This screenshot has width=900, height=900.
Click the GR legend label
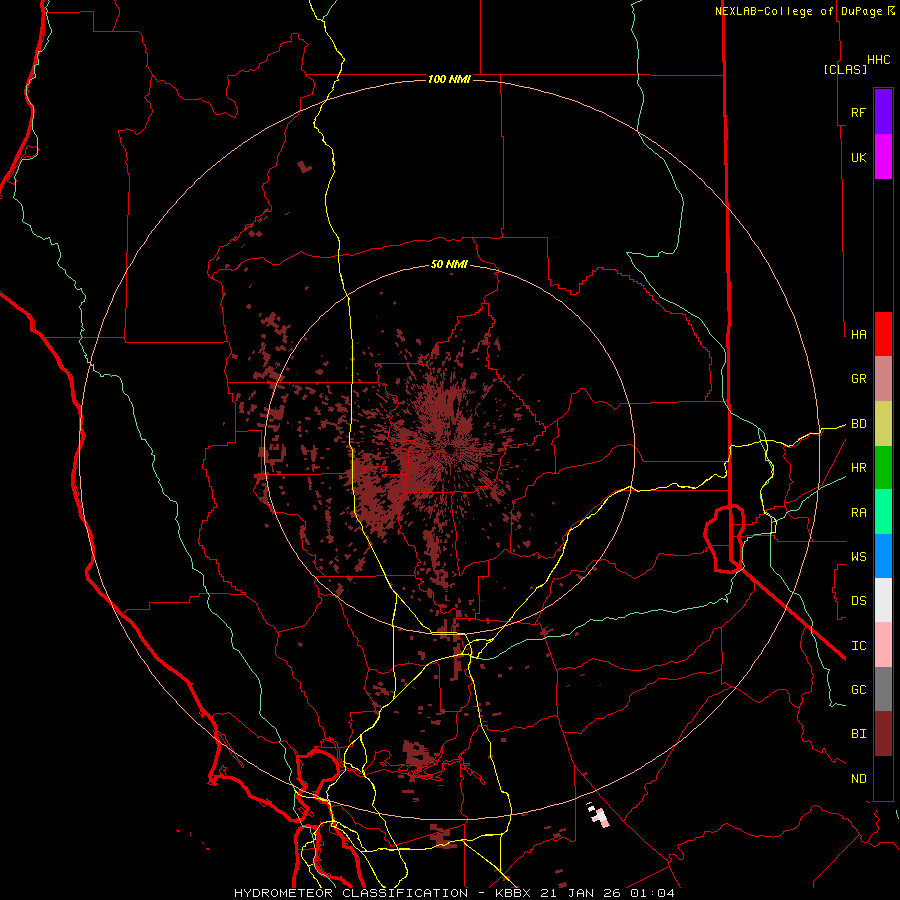[x=859, y=379]
